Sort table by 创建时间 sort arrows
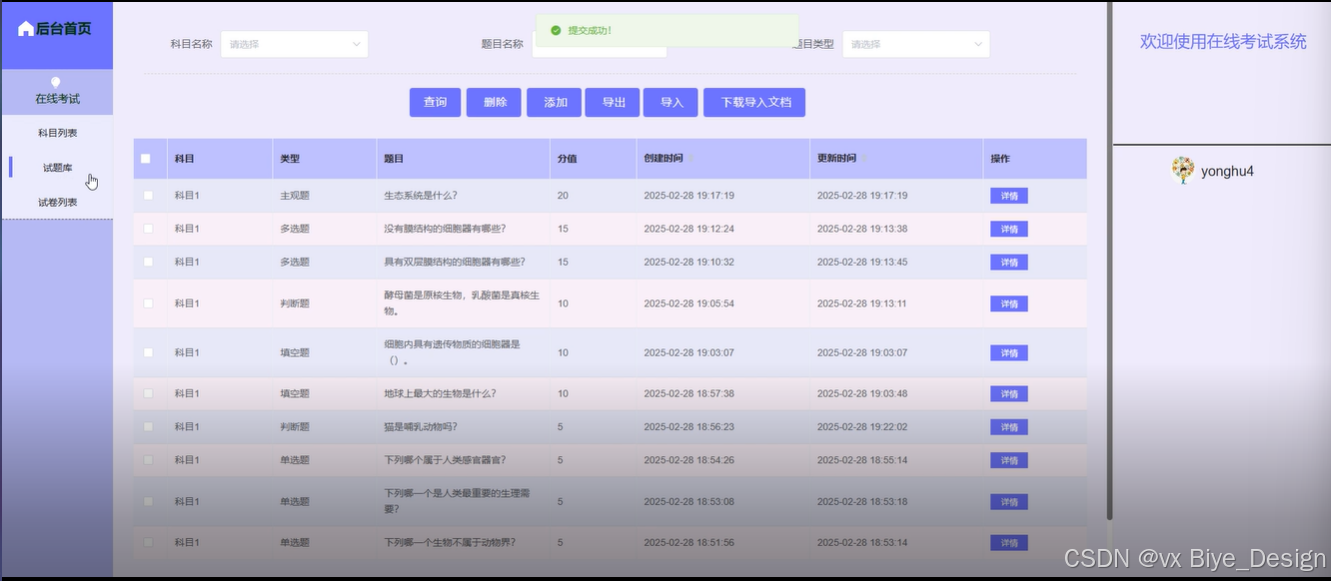 pyautogui.click(x=692, y=159)
